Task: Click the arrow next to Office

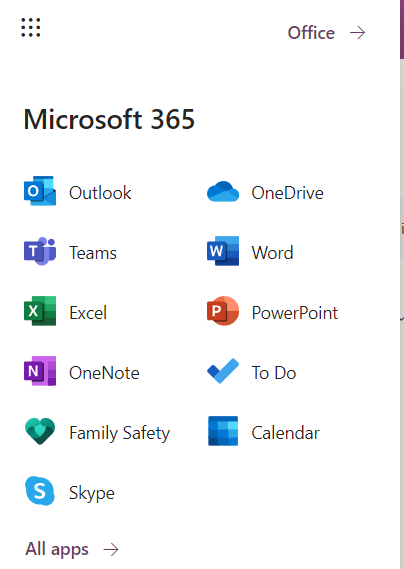Action: tap(358, 33)
